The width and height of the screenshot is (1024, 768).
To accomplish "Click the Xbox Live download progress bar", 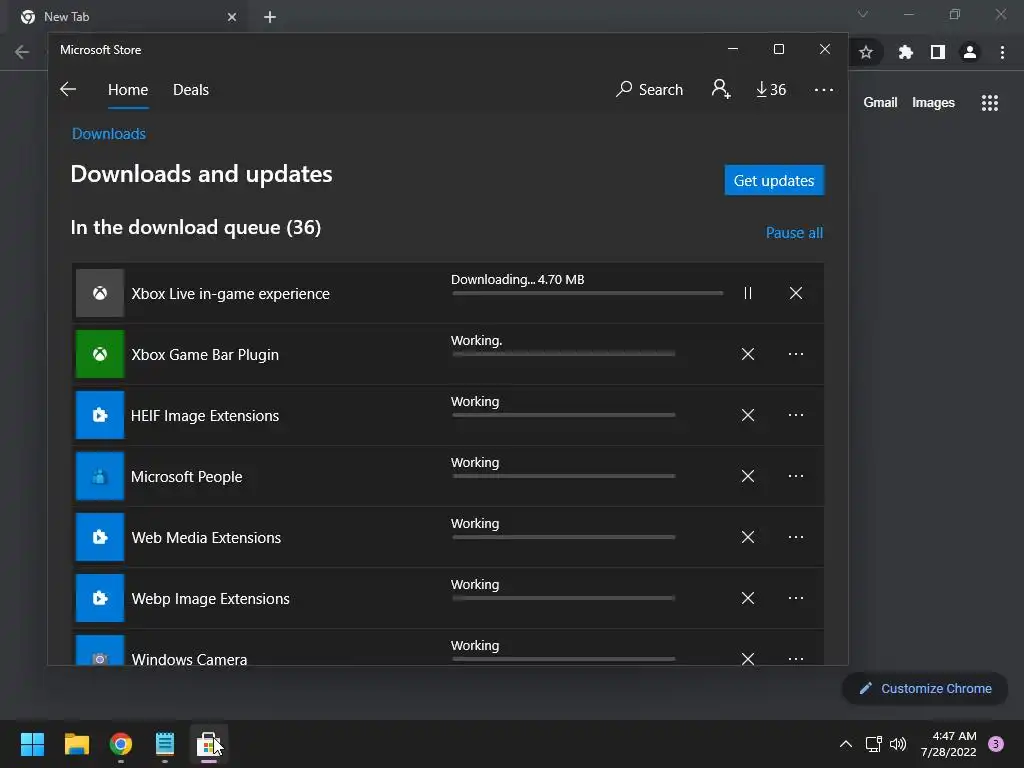I will tap(588, 293).
